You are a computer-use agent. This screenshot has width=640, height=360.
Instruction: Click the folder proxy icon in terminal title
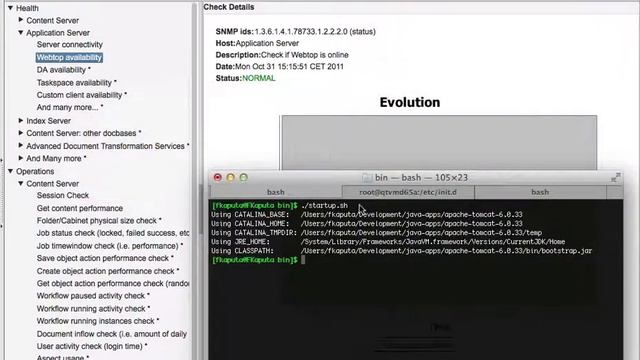click(x=367, y=178)
